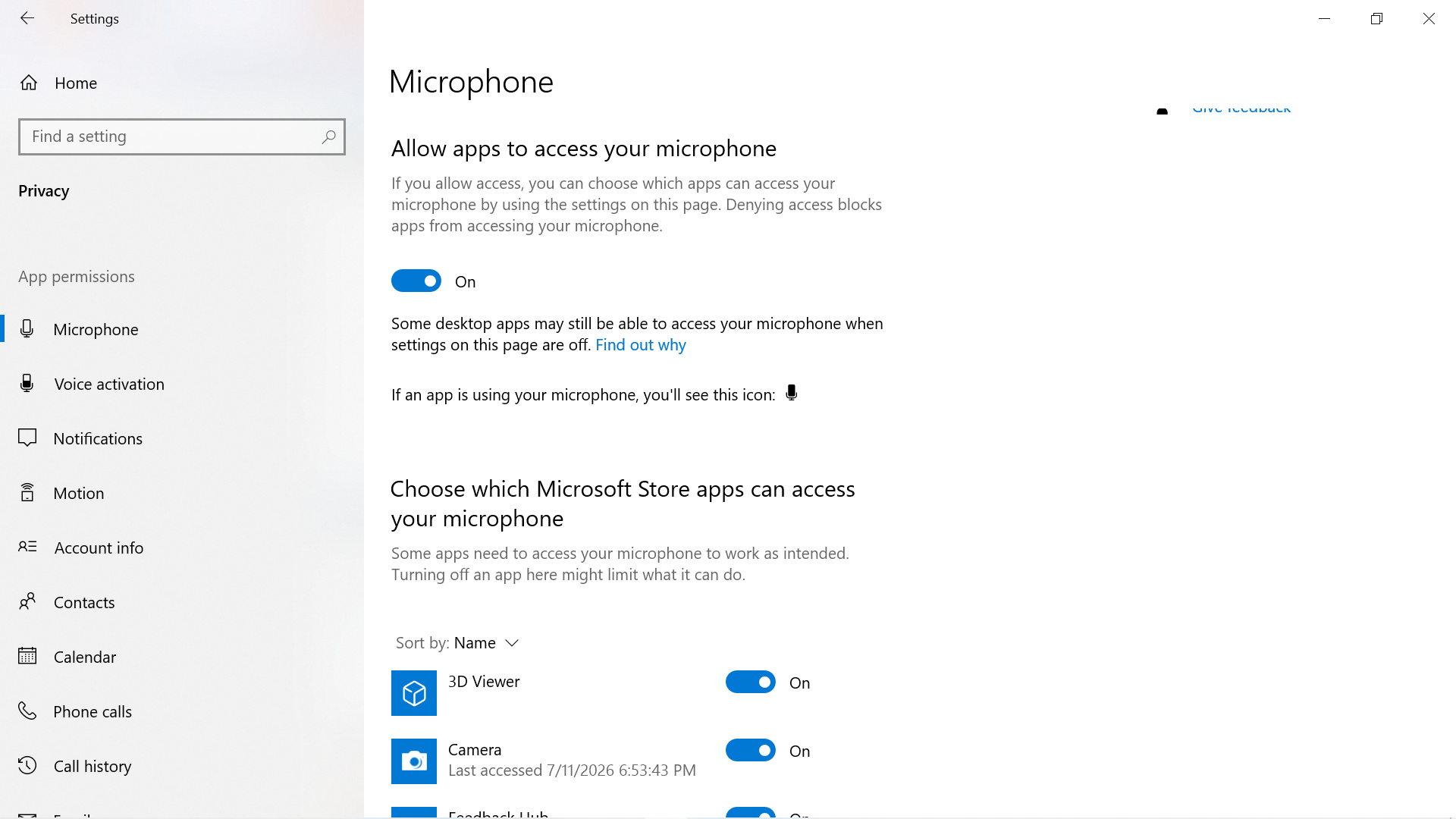Select the Microphone sidebar icon
The width and height of the screenshot is (1456, 819).
click(27, 329)
